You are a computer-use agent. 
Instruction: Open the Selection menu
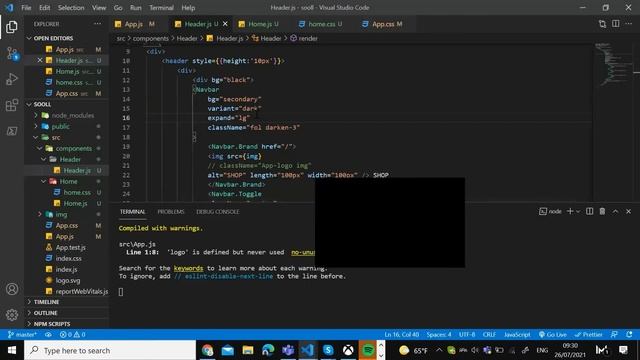(71, 8)
